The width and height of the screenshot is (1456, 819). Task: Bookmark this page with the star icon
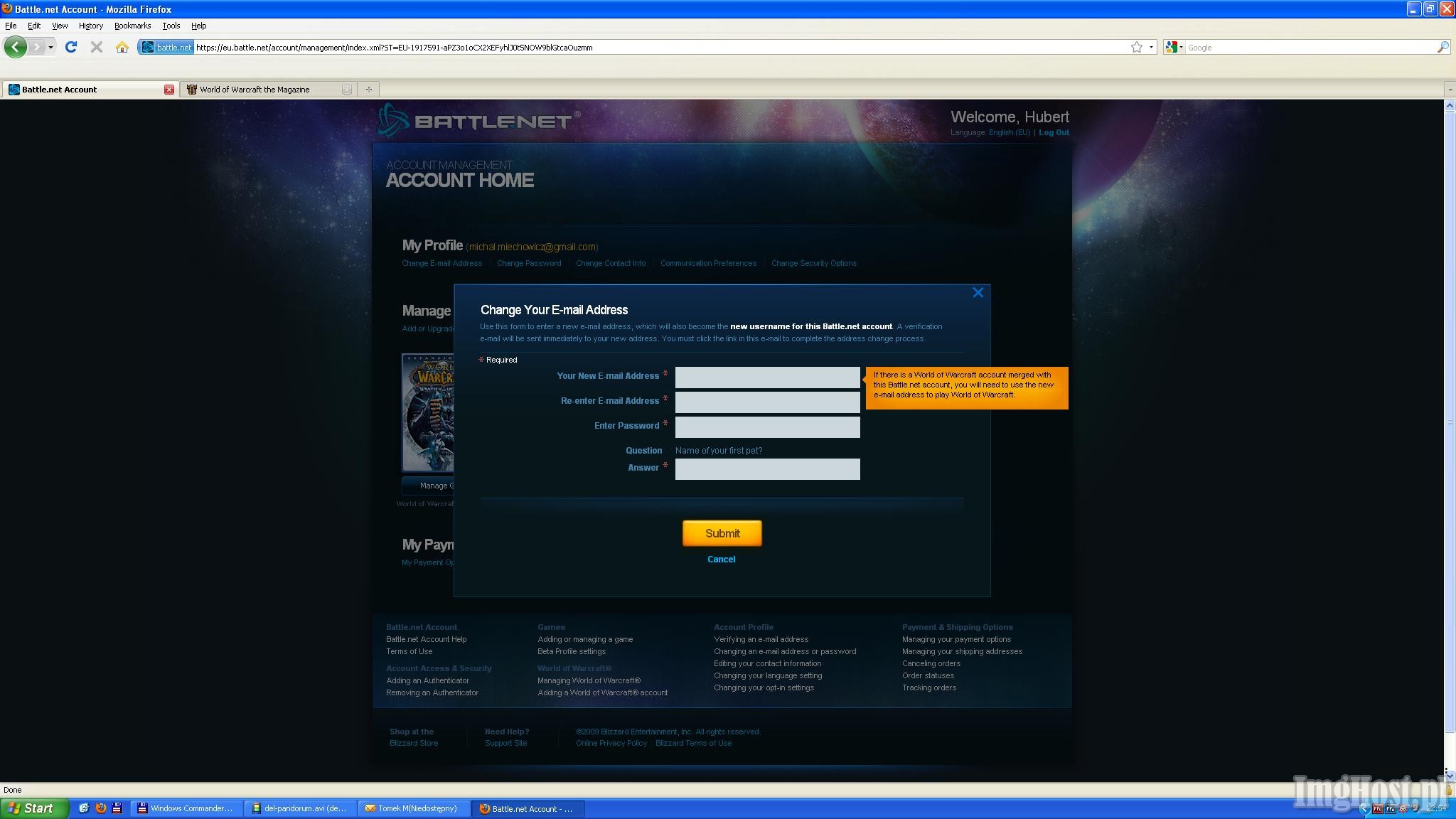(x=1136, y=47)
